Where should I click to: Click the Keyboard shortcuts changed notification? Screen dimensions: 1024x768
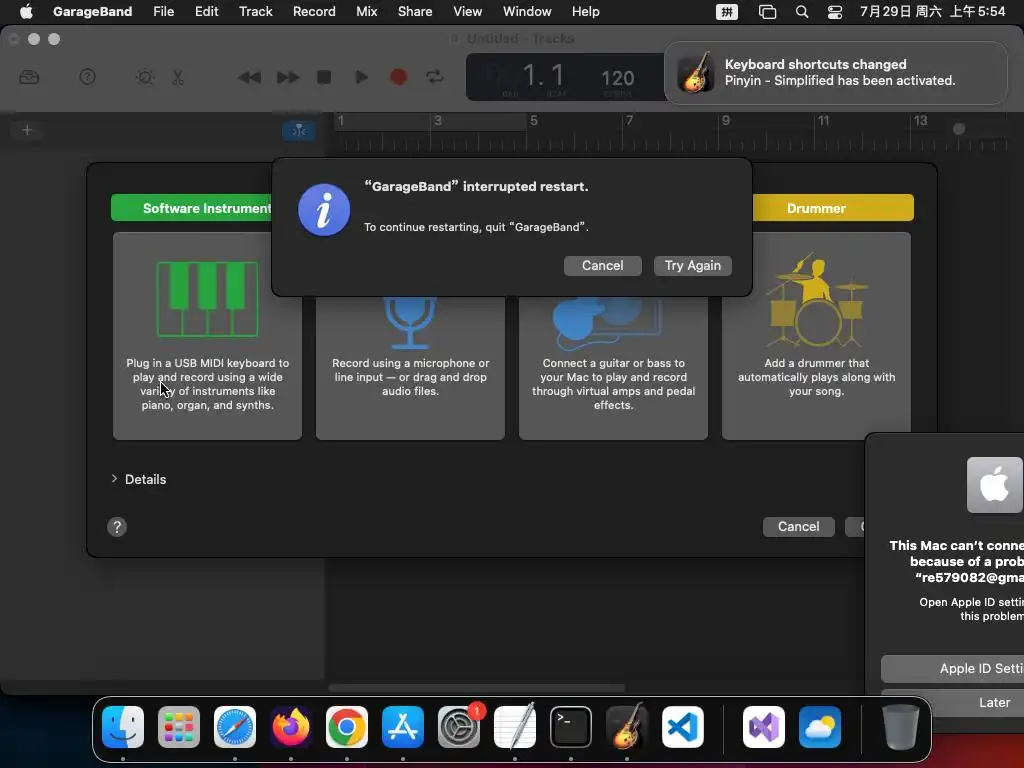[x=835, y=72]
